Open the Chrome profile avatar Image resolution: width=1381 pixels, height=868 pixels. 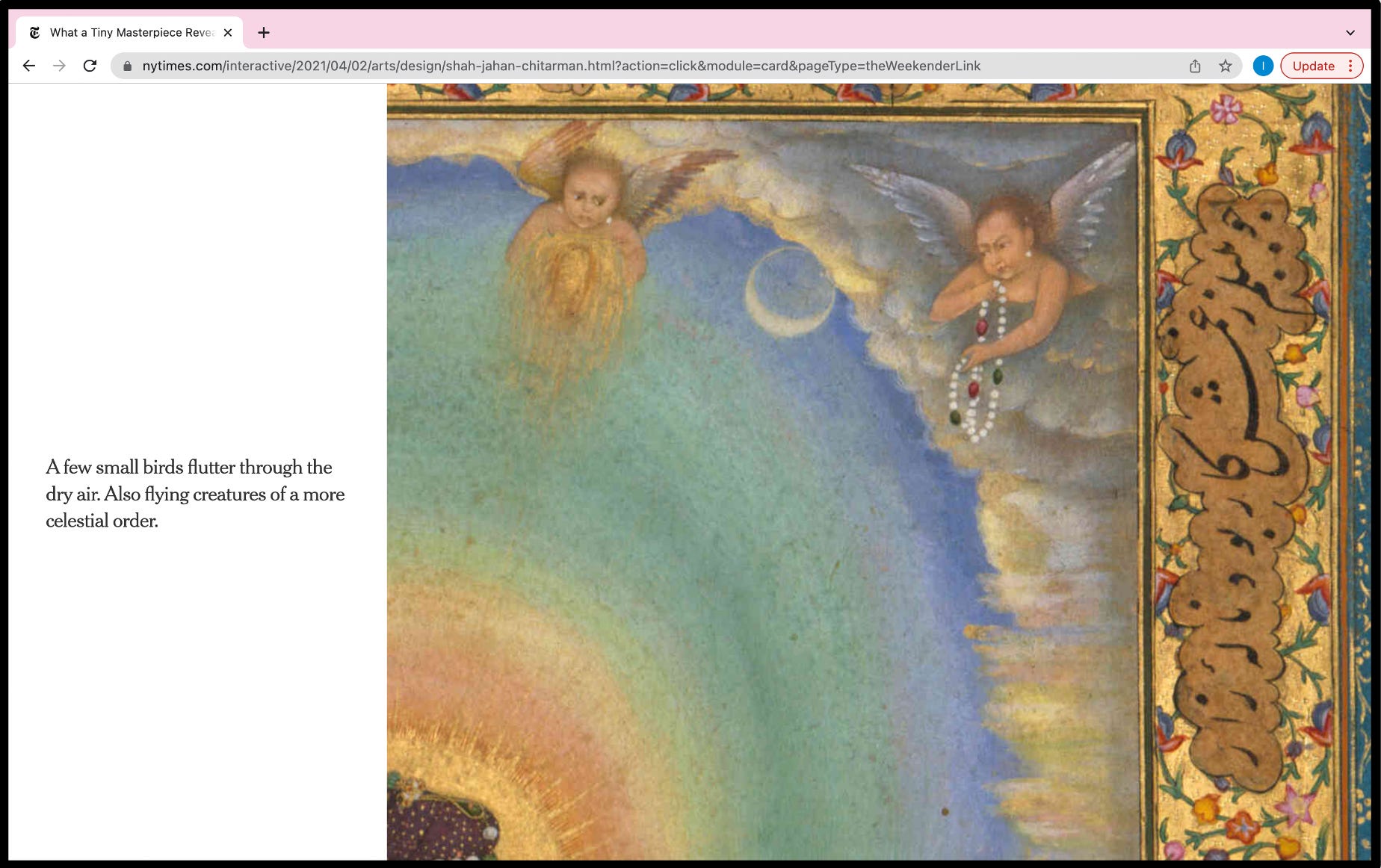pyautogui.click(x=1263, y=66)
